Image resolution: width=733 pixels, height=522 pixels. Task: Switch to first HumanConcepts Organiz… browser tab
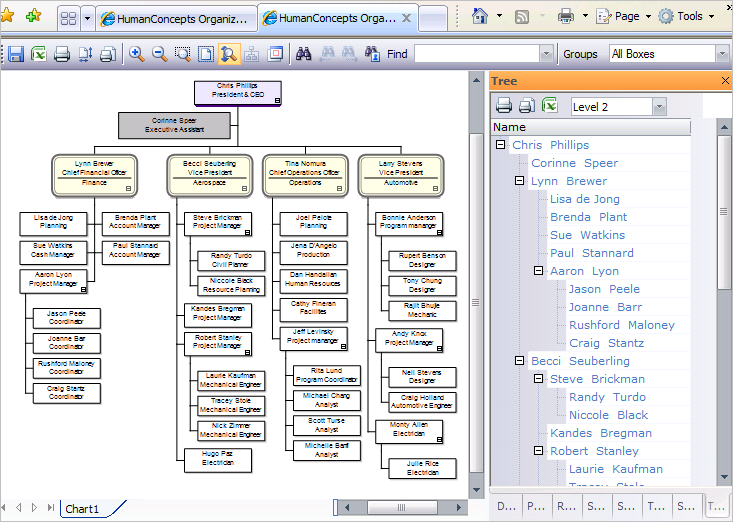[176, 19]
